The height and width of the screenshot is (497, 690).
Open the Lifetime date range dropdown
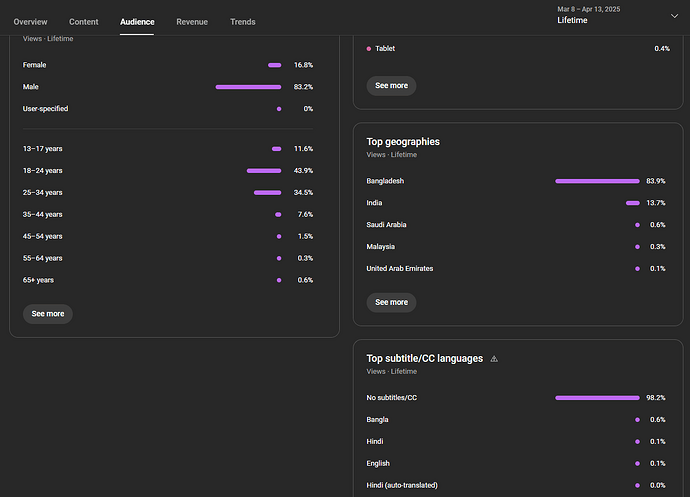[617, 15]
